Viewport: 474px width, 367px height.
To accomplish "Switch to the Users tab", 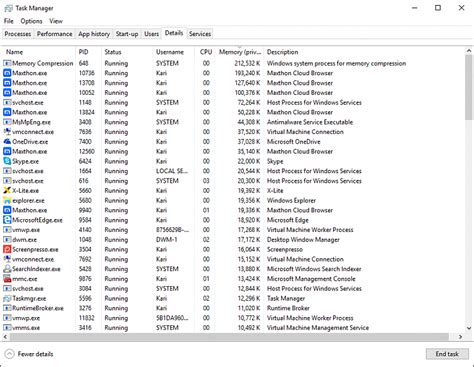I will [151, 34].
